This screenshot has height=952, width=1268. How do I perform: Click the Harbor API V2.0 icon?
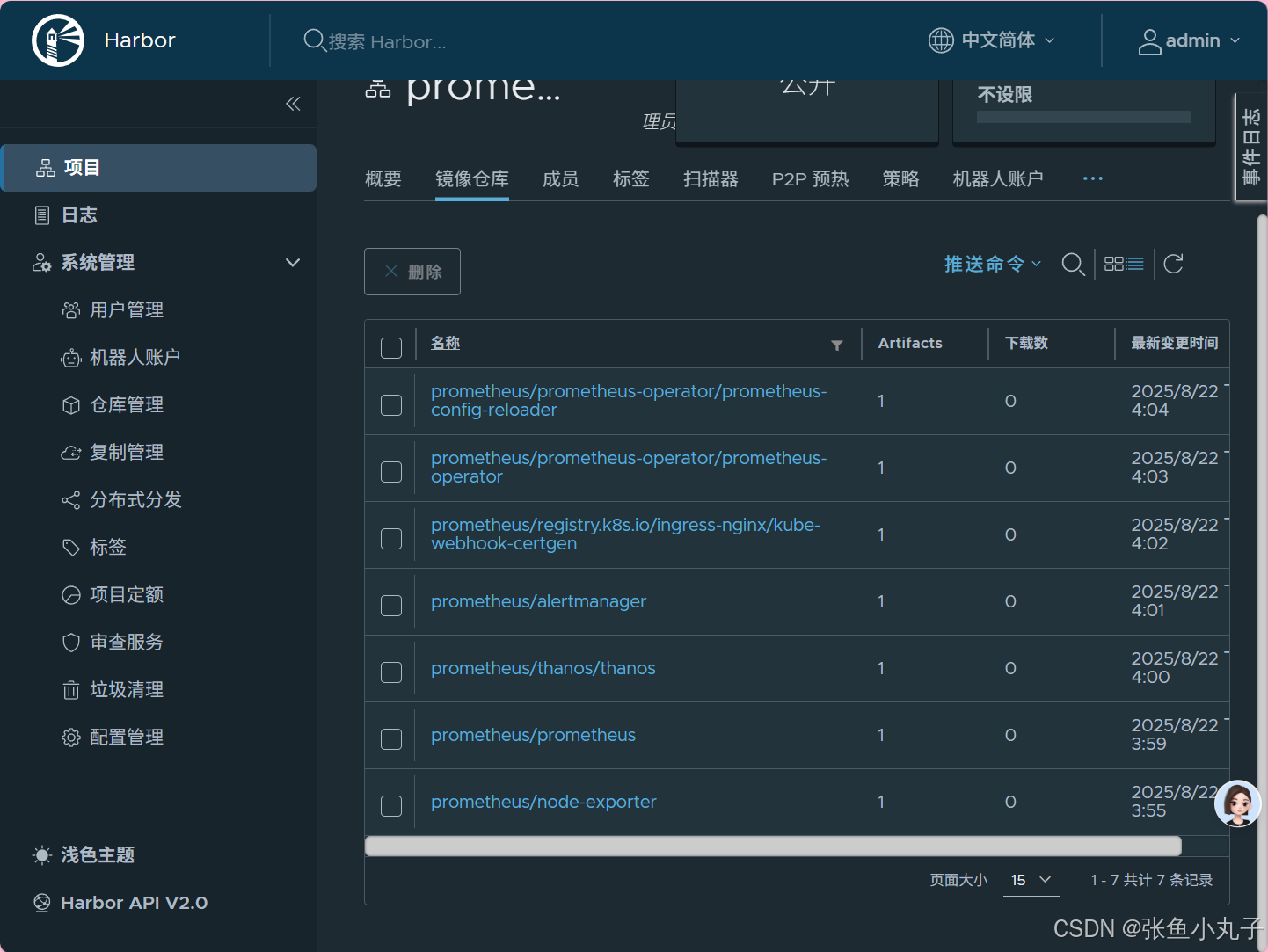tap(41, 903)
